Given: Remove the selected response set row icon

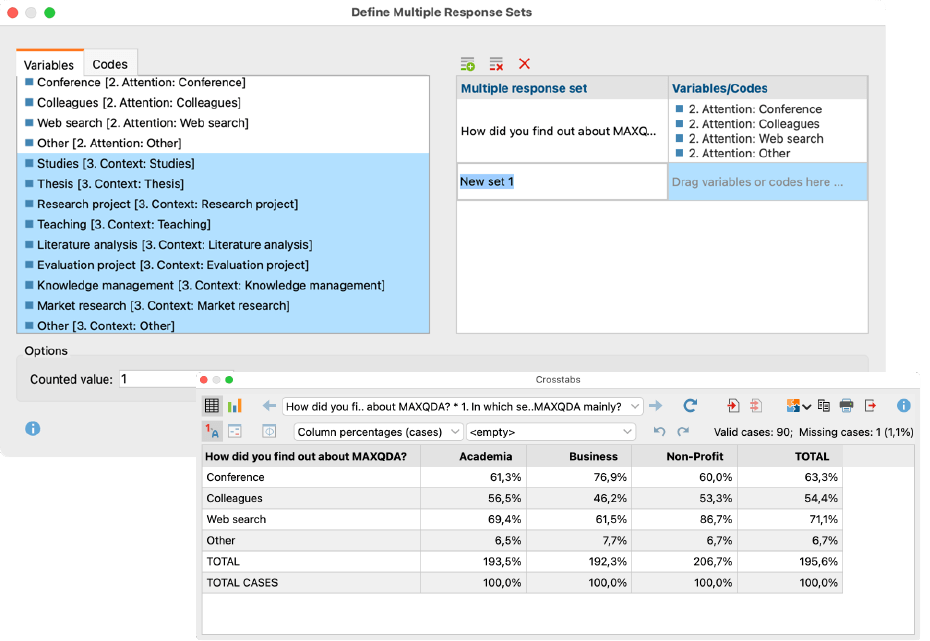Looking at the screenshot, I should point(496,64).
